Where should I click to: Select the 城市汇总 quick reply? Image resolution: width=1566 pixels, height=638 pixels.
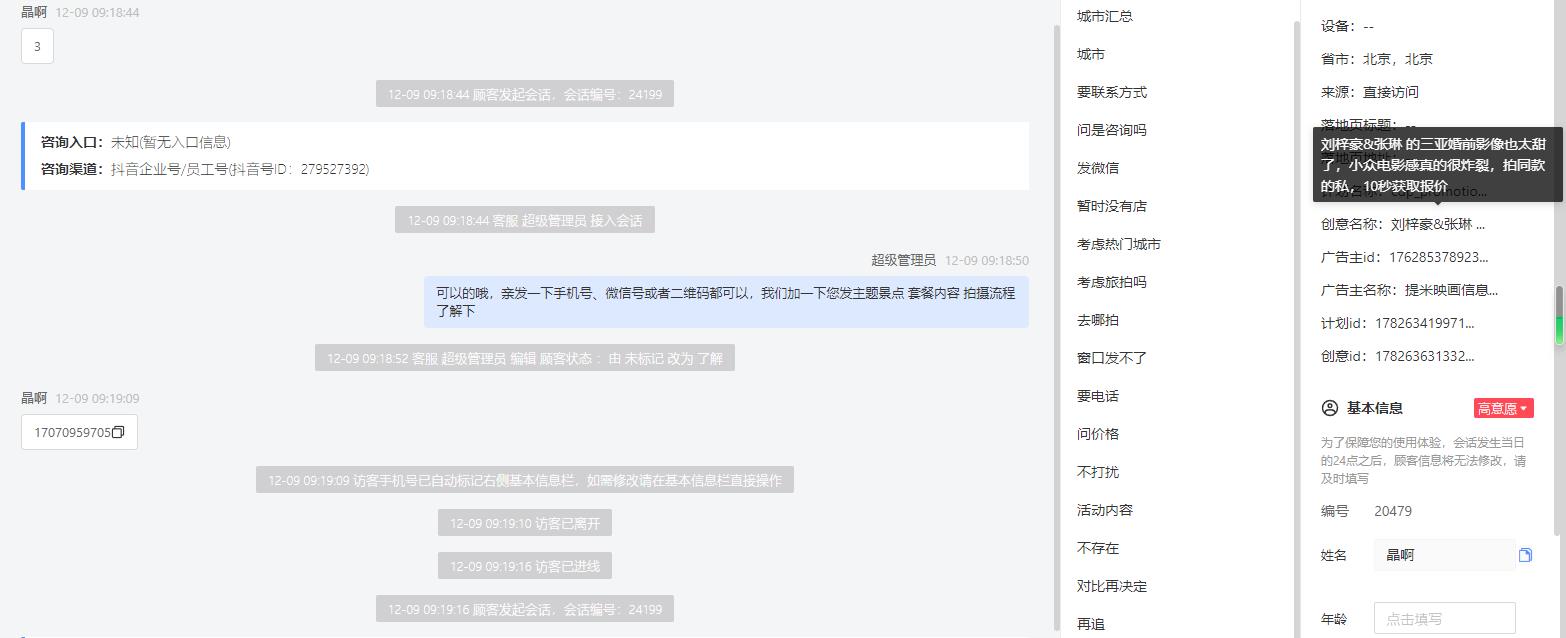pos(1105,16)
